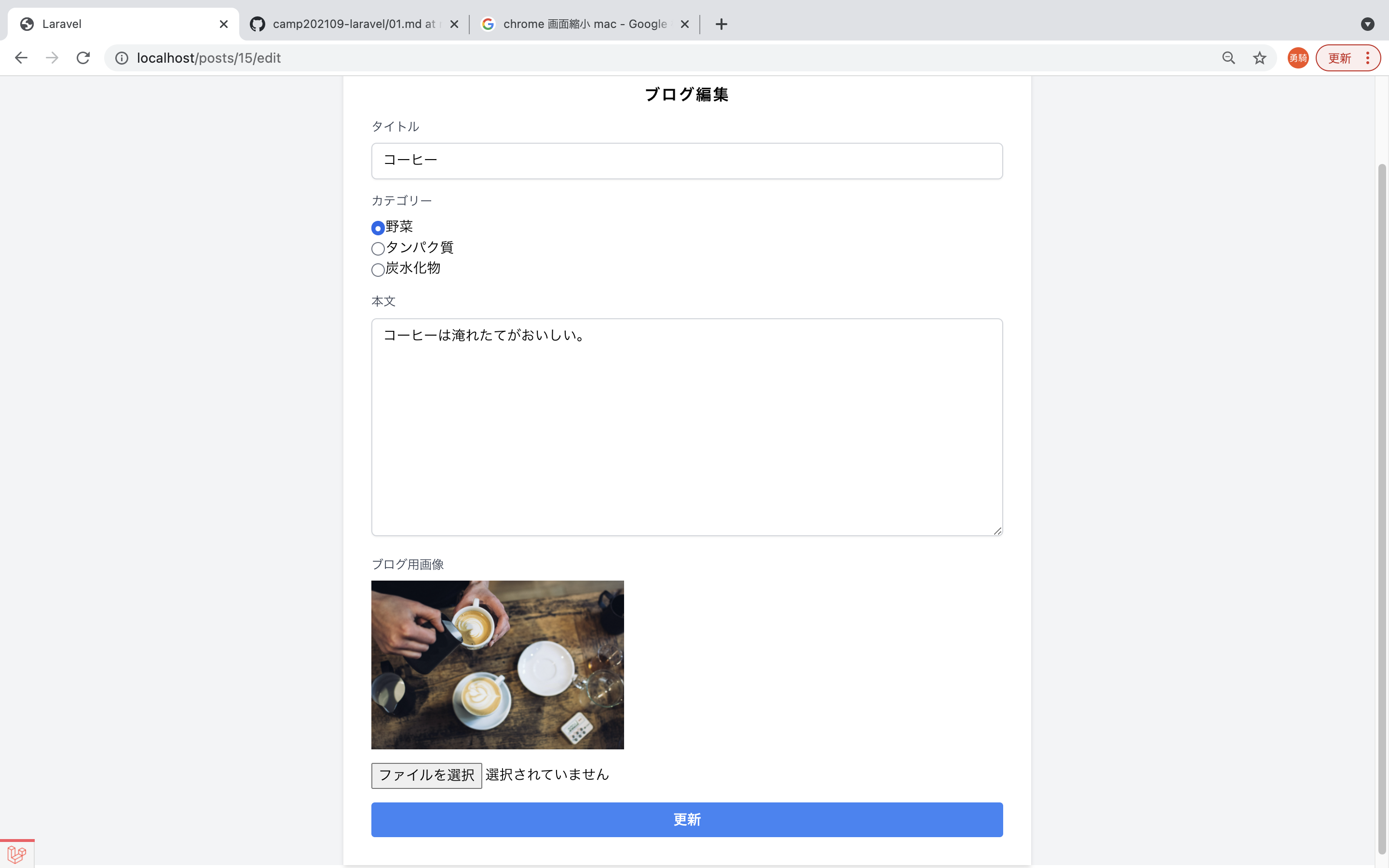Click the ブログ用画像 label
This screenshot has width=1389, height=868.
[408, 564]
